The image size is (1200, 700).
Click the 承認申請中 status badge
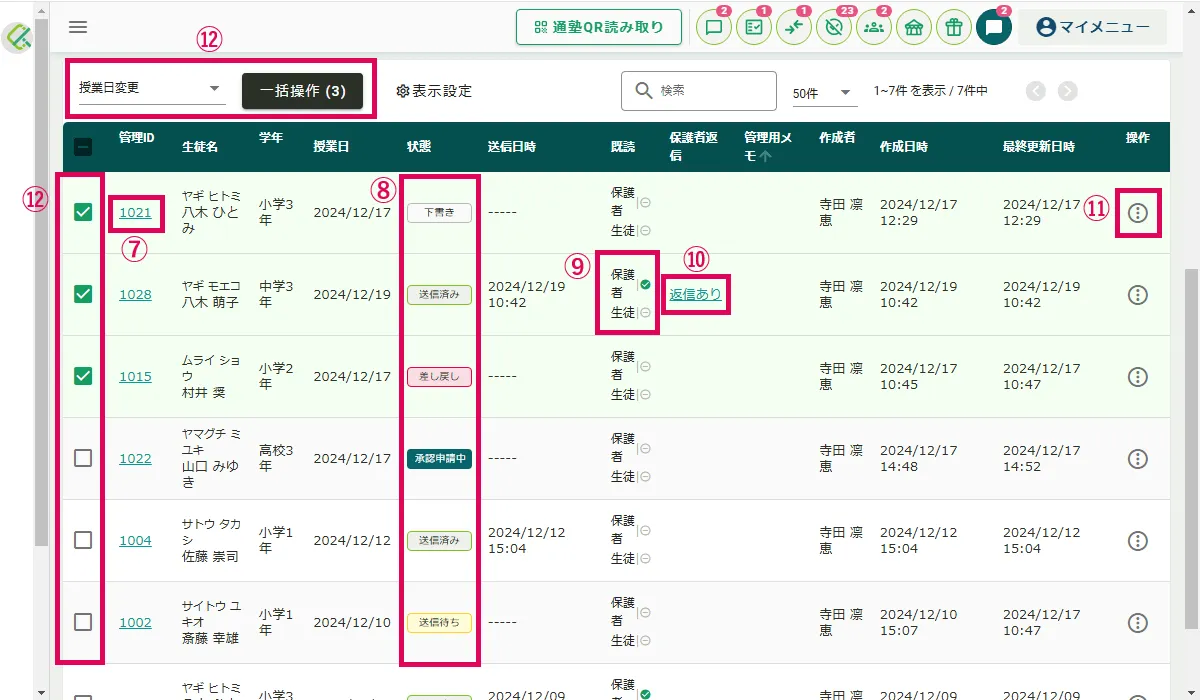(x=439, y=459)
